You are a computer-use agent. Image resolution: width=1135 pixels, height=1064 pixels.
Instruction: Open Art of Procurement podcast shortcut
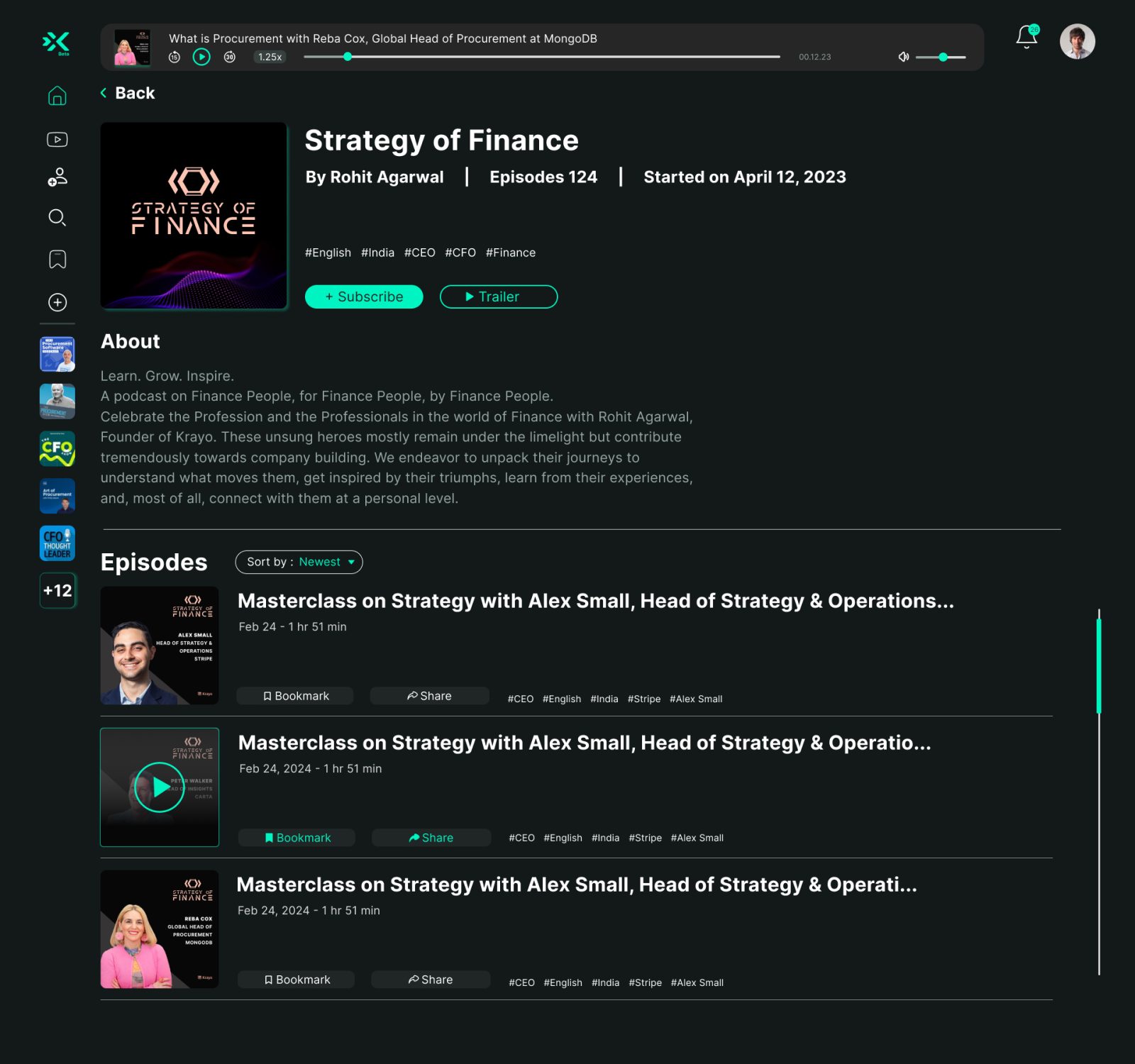coord(57,496)
